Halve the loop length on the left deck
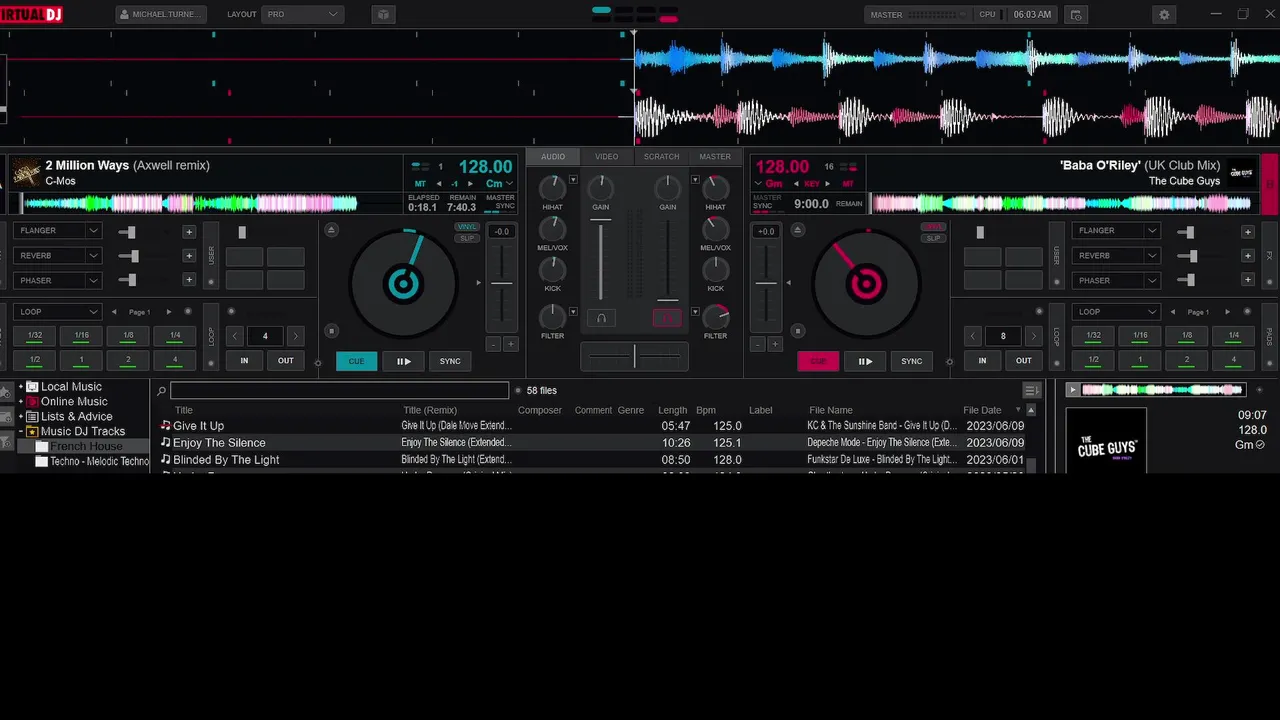This screenshot has width=1280, height=720. tap(236, 336)
